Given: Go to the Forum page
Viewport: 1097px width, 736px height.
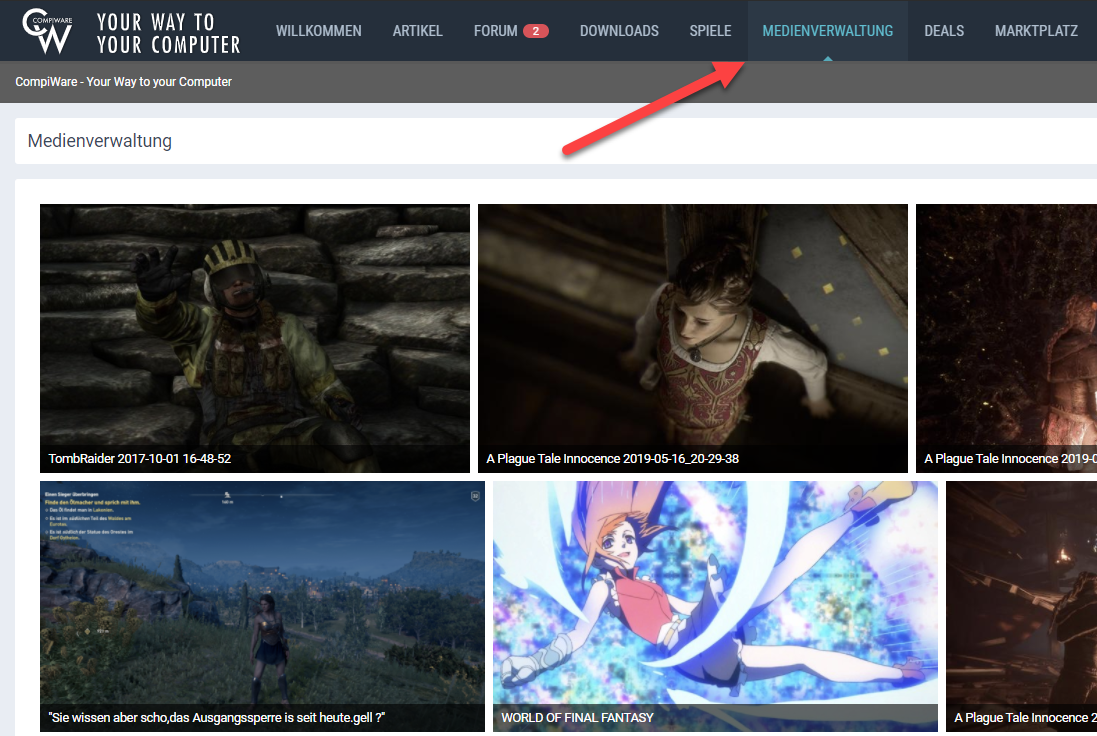Looking at the screenshot, I should tap(495, 31).
